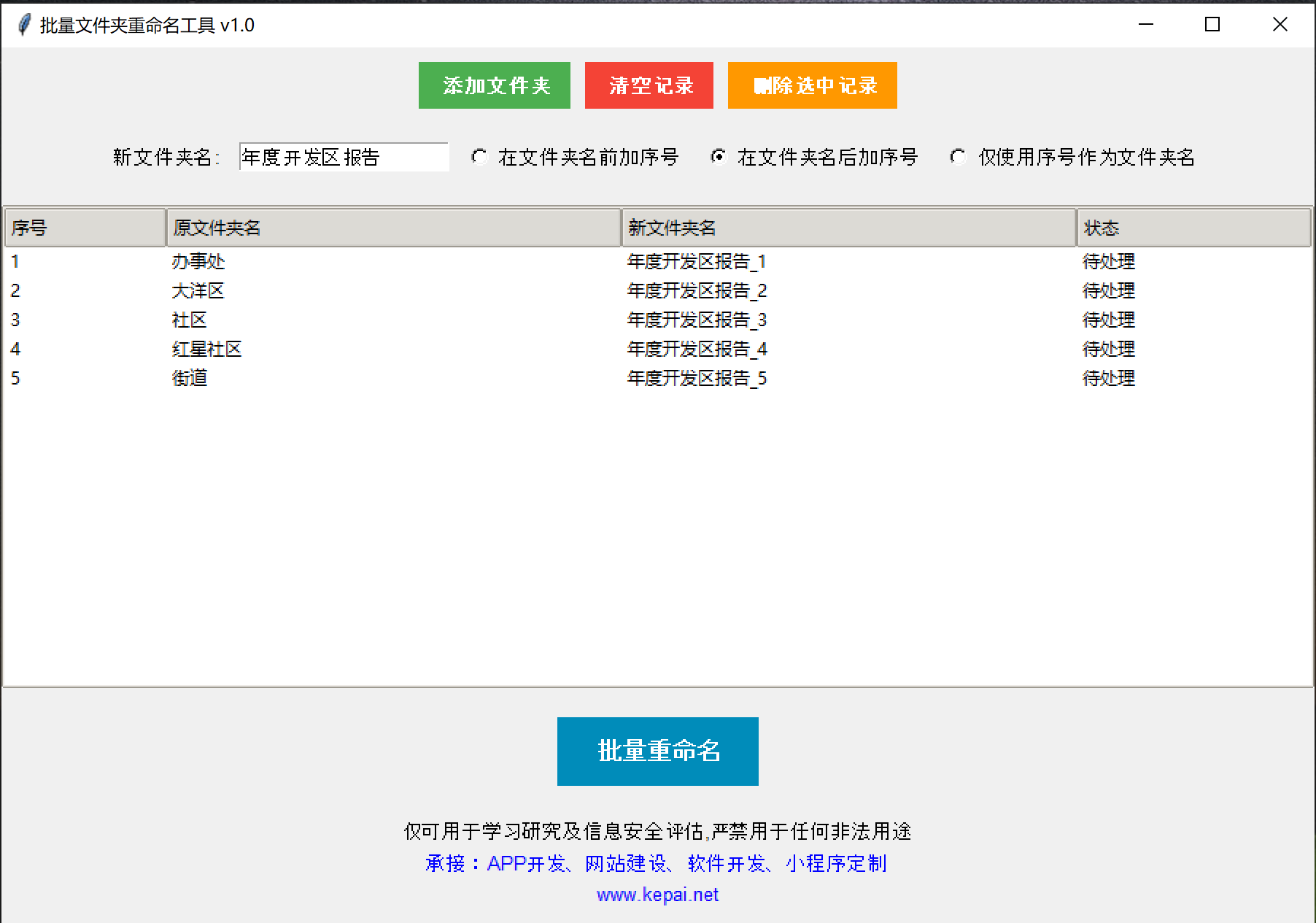Click the 批量重命名 blue button
Screen dimensions: 1316x923
pyautogui.click(x=657, y=751)
